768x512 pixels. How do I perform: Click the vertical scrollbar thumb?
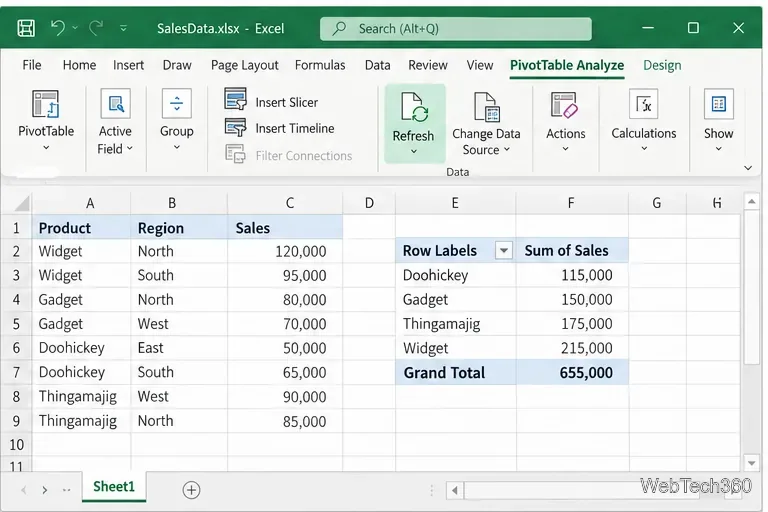click(751, 287)
